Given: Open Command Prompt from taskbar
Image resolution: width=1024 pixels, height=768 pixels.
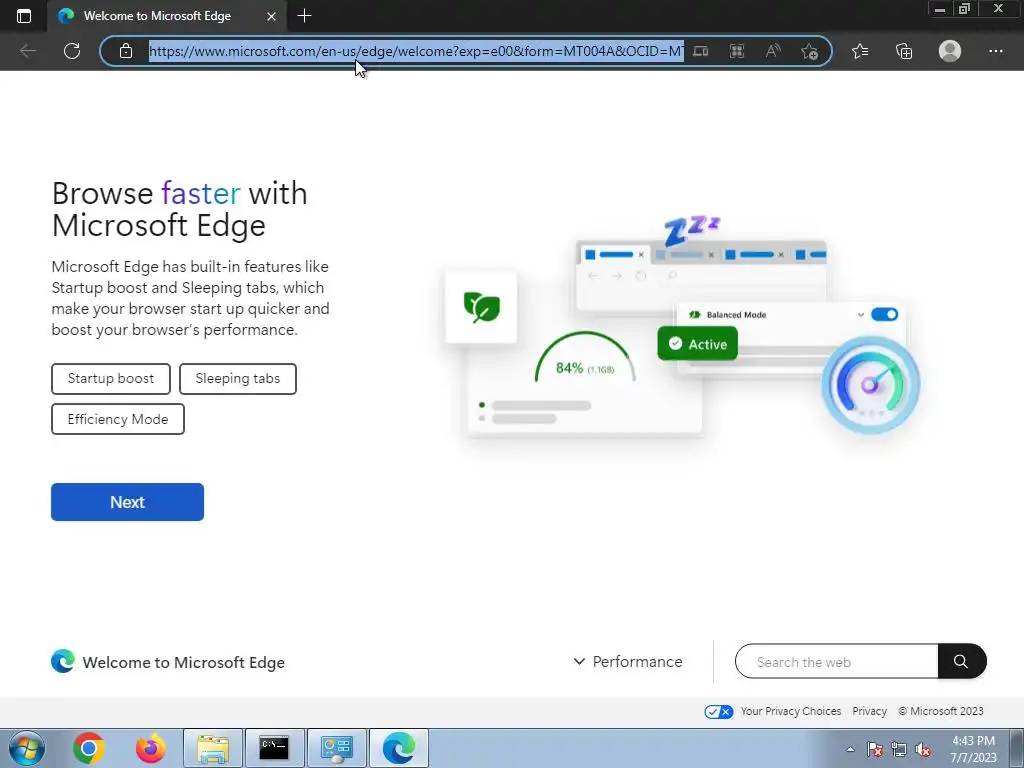Looking at the screenshot, I should click(274, 748).
